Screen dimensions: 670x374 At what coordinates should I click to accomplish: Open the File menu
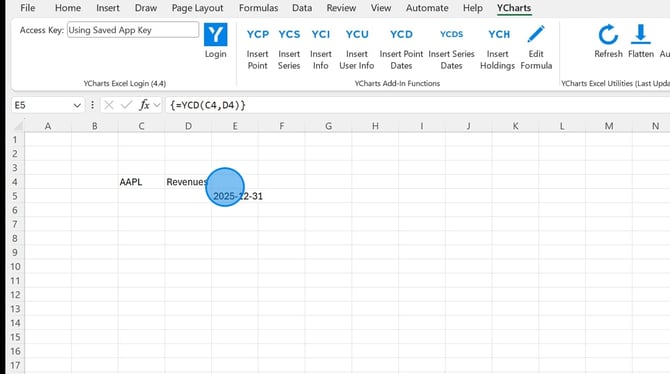point(28,8)
